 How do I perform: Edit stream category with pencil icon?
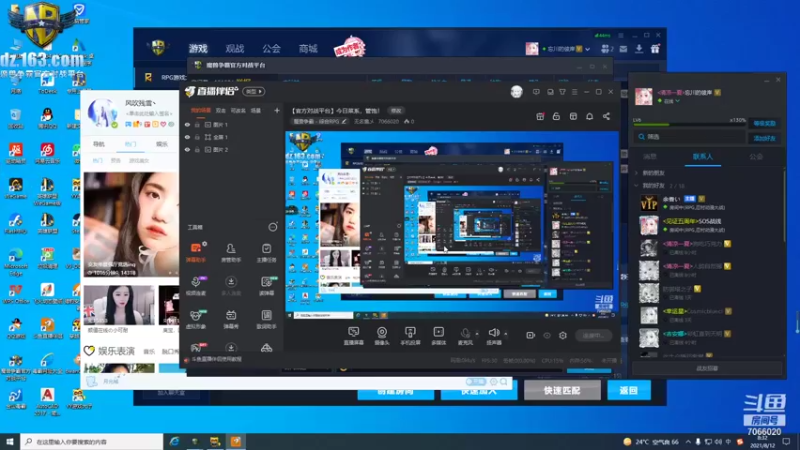[x=344, y=121]
